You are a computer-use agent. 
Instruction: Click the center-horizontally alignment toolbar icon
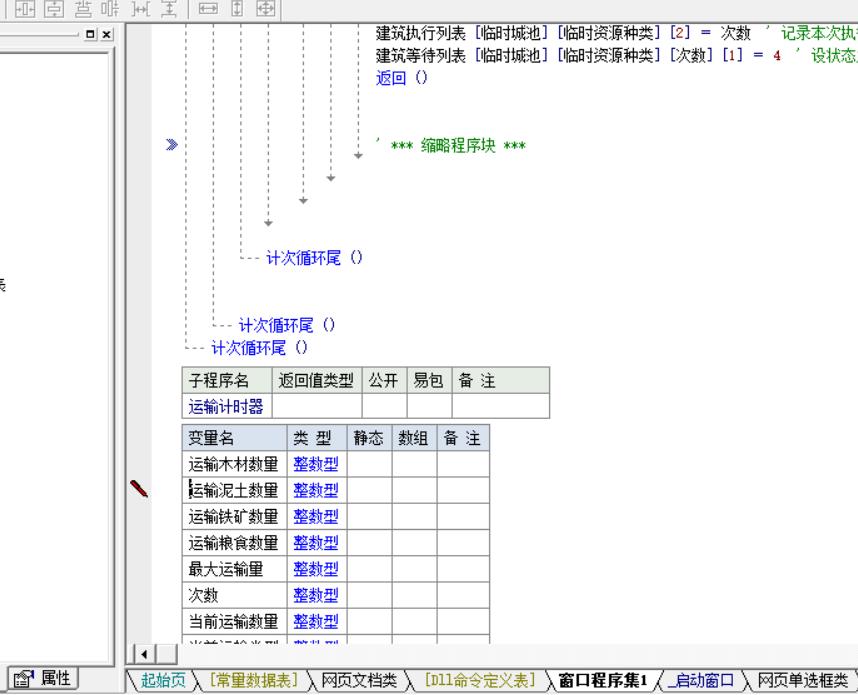tap(25, 8)
